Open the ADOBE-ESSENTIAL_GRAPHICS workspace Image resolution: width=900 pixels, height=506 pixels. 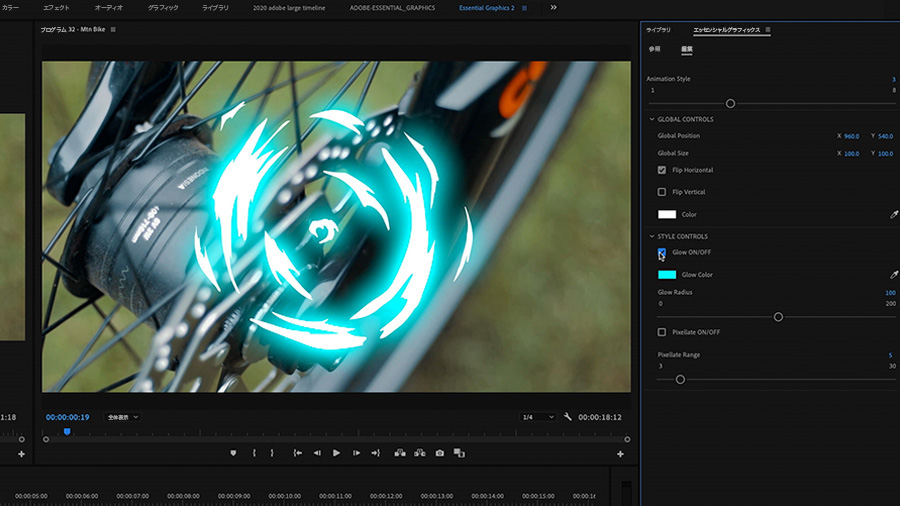pyautogui.click(x=392, y=8)
